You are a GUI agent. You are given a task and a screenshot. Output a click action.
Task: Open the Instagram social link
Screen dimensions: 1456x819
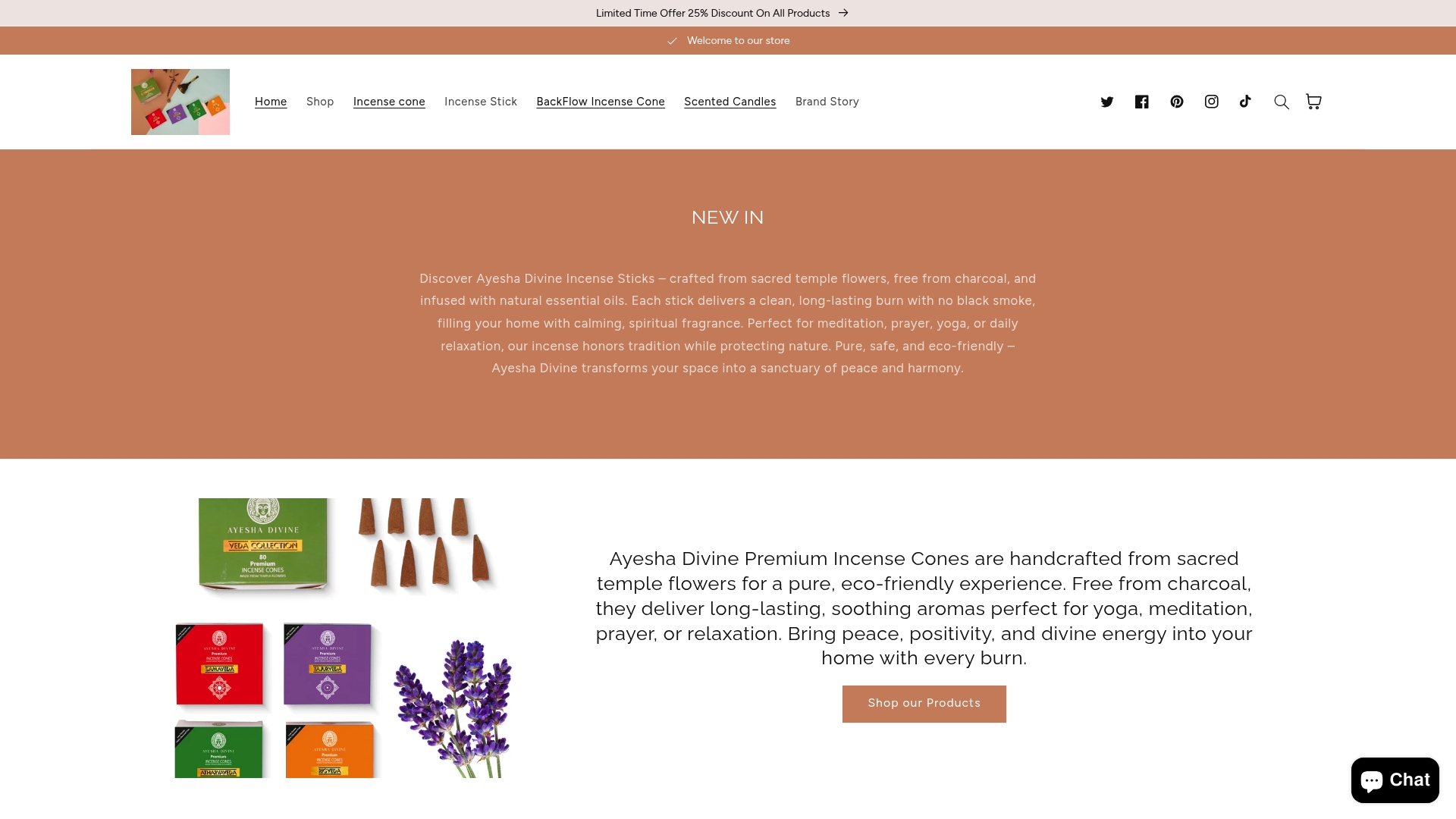click(1212, 102)
